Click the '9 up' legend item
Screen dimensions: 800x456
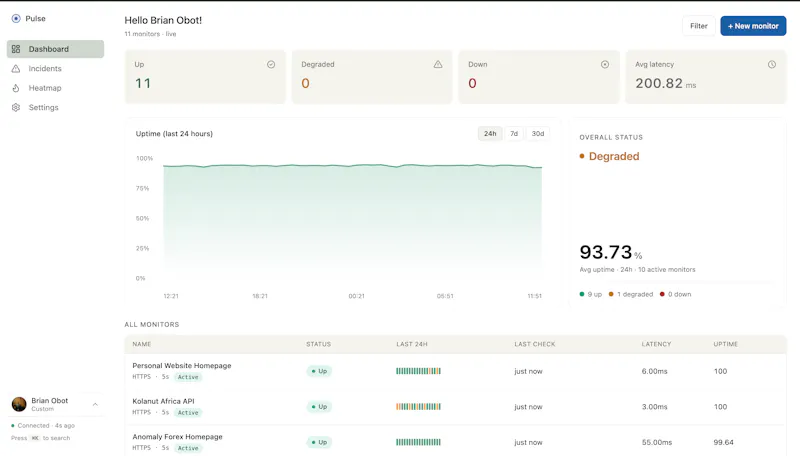pyautogui.click(x=591, y=294)
